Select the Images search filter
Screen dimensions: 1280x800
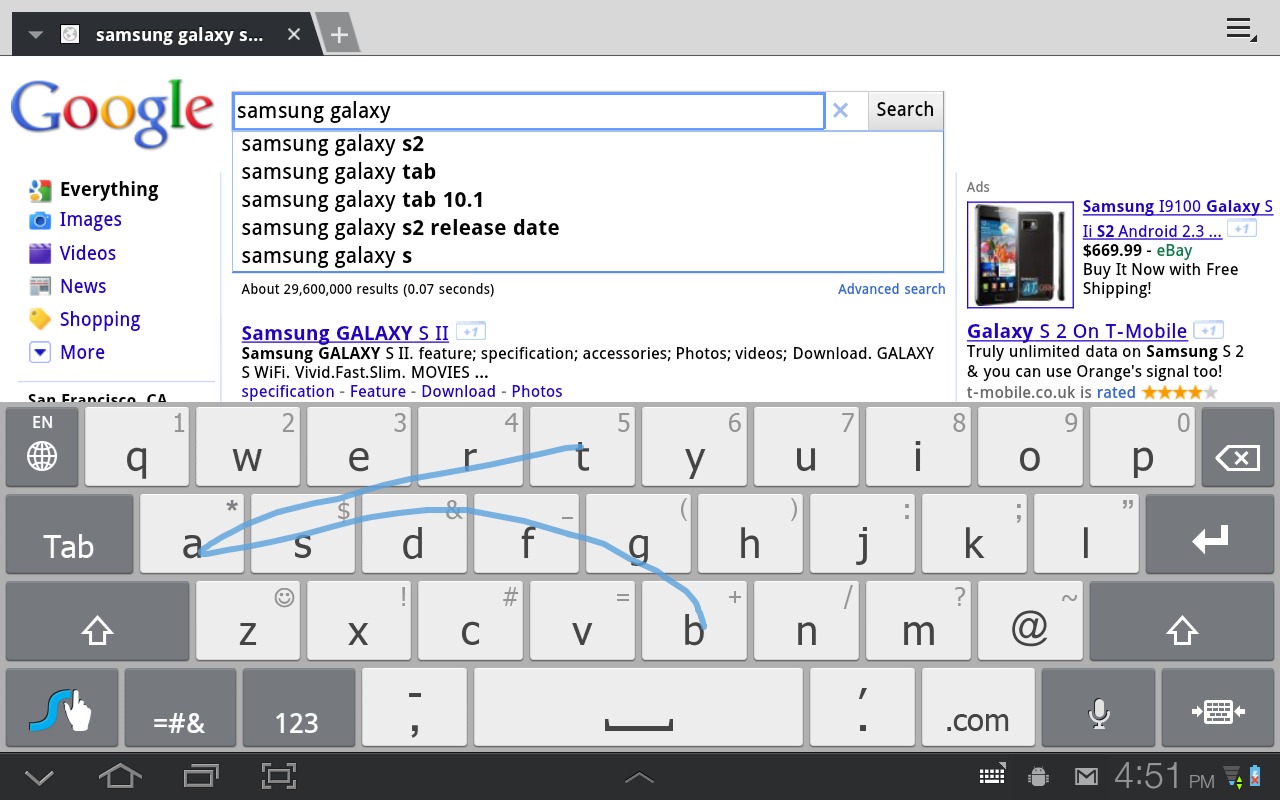(x=90, y=220)
